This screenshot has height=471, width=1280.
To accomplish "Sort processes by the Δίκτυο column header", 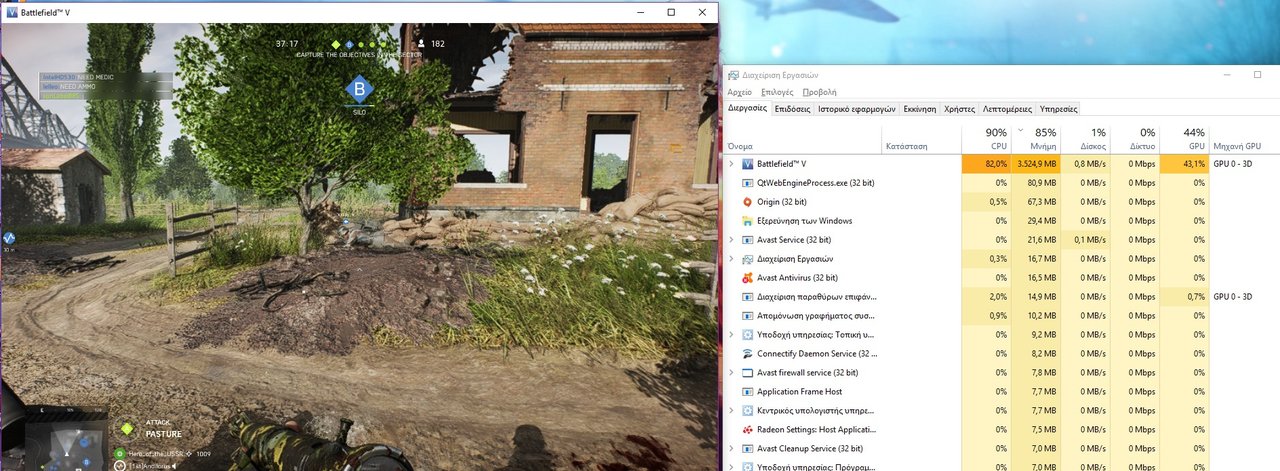I will [x=1135, y=140].
